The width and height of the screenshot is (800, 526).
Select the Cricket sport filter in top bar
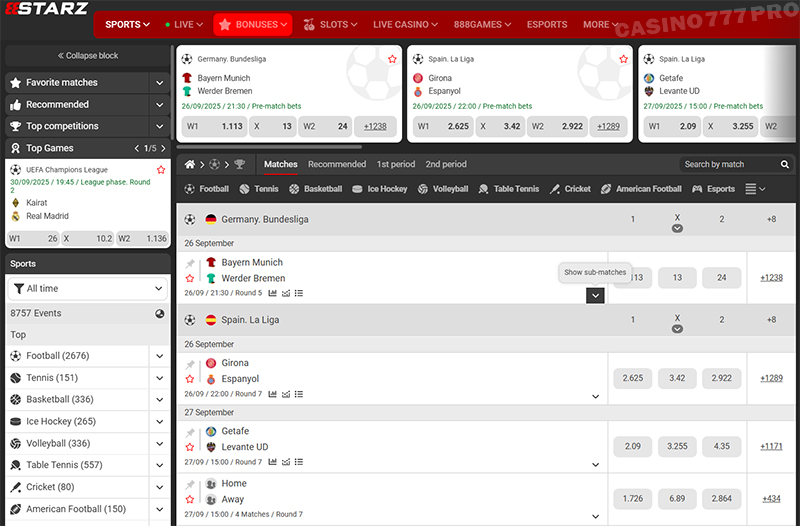pos(570,189)
